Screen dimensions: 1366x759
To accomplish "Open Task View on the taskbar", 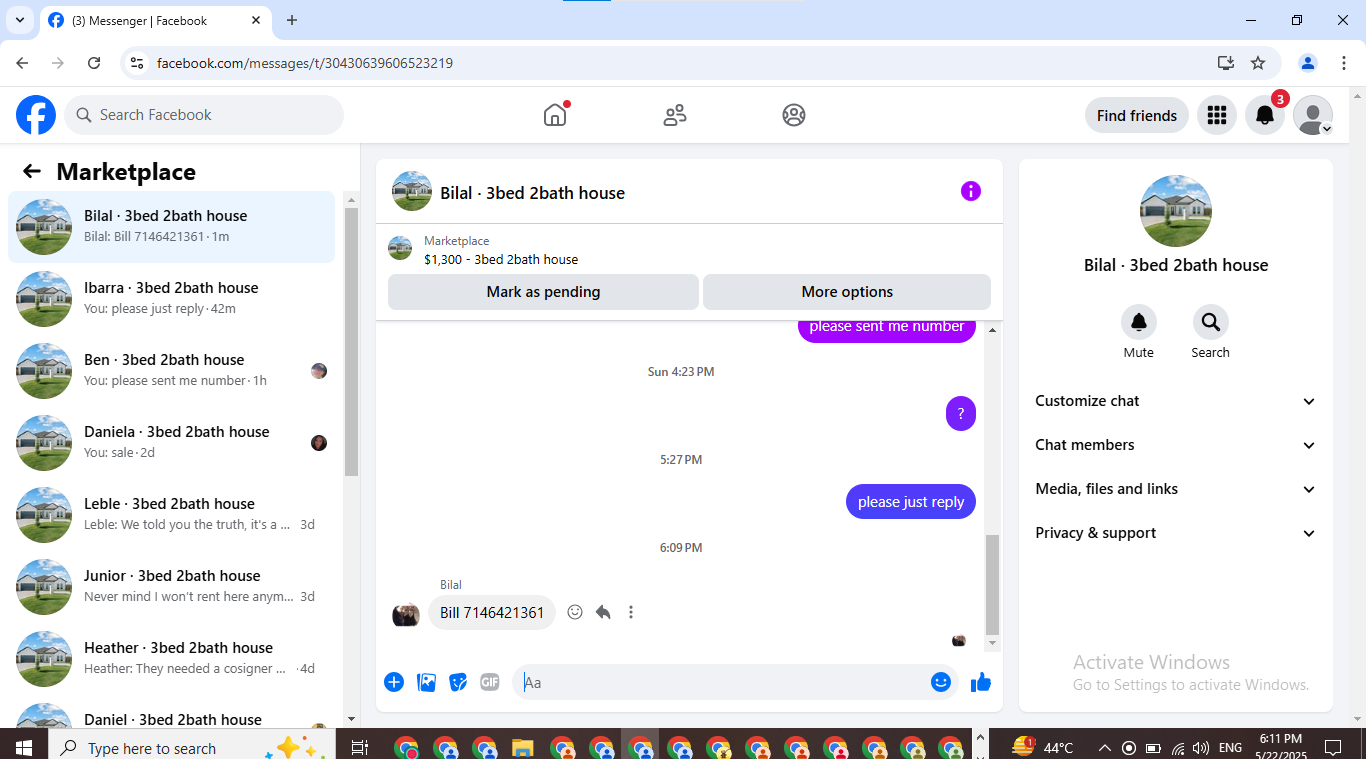I will click(360, 748).
